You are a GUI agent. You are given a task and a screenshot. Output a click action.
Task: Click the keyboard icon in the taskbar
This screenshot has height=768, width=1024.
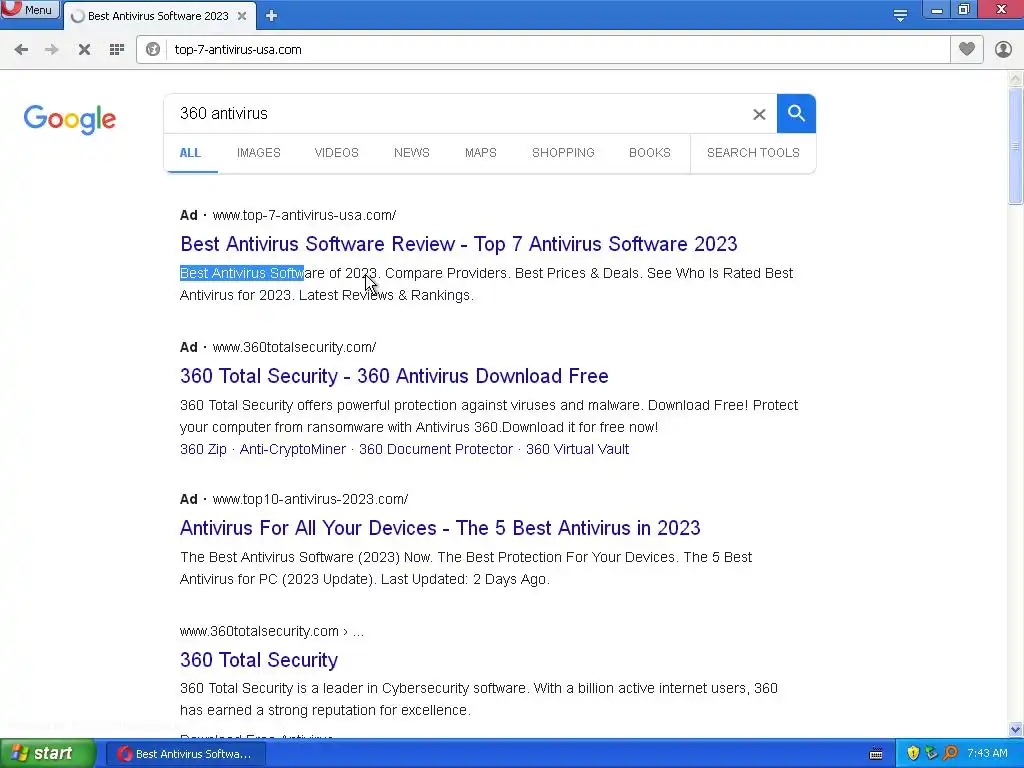[x=876, y=754]
